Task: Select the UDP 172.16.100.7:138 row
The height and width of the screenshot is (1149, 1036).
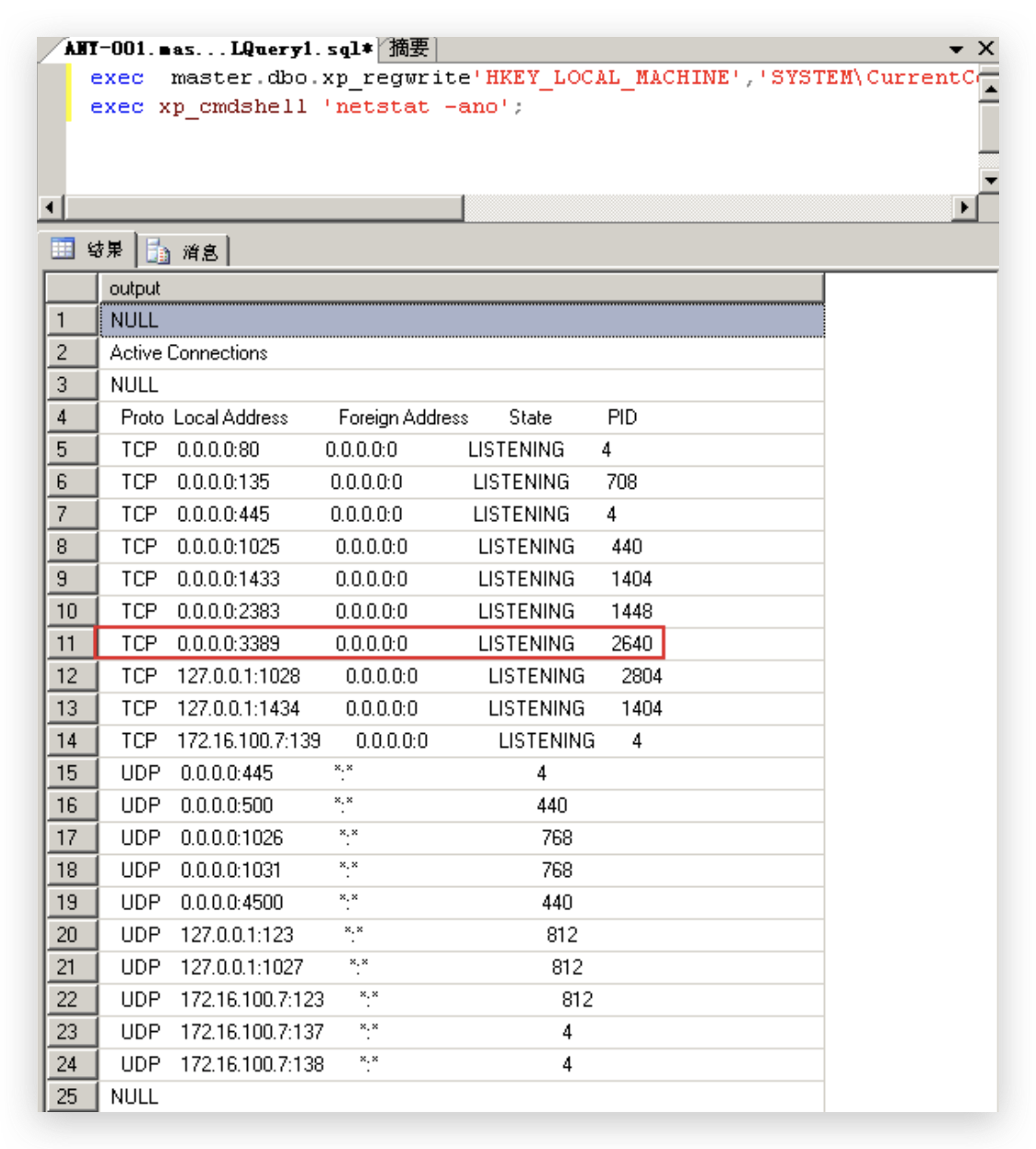Action: (x=462, y=1064)
